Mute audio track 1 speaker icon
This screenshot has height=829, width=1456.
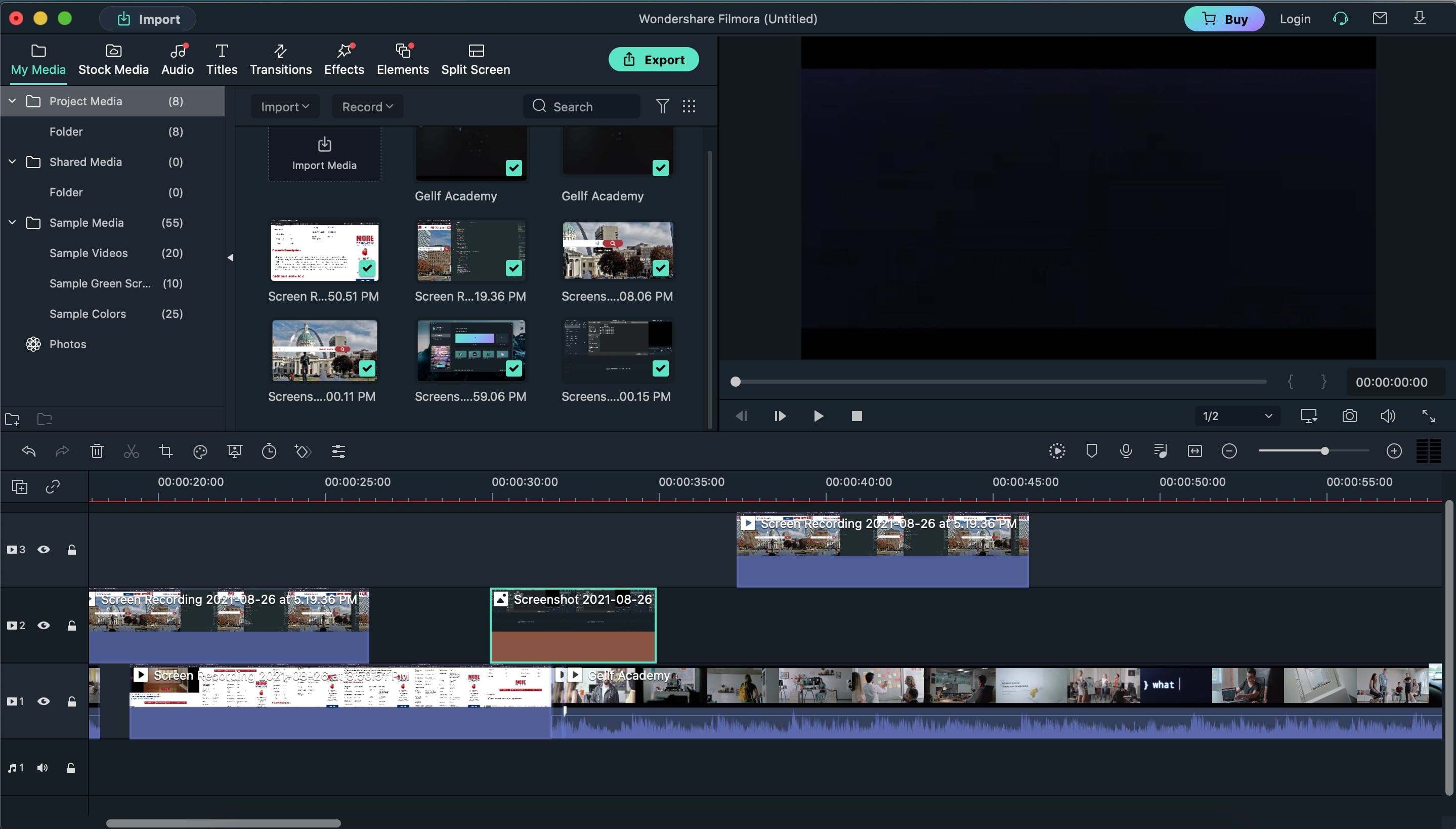tap(42, 768)
